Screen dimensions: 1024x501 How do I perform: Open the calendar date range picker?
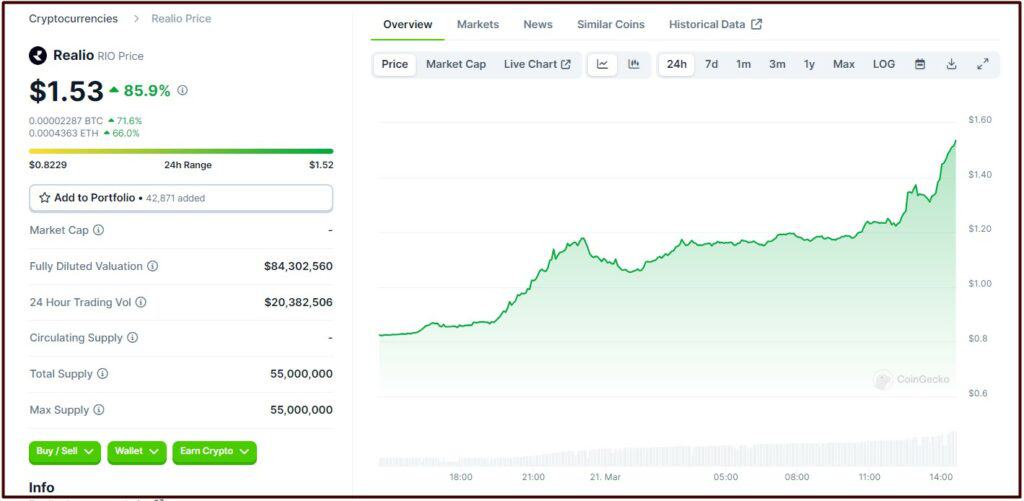[920, 64]
